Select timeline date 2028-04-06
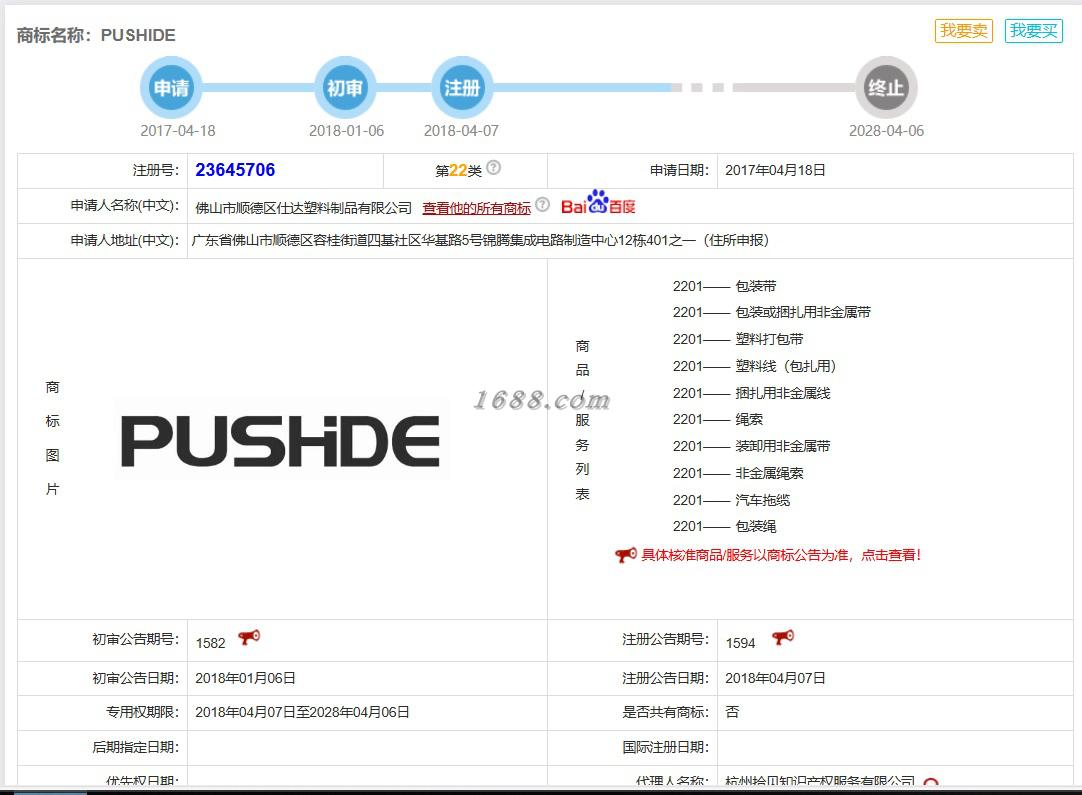The image size is (1082, 795). tap(886, 130)
